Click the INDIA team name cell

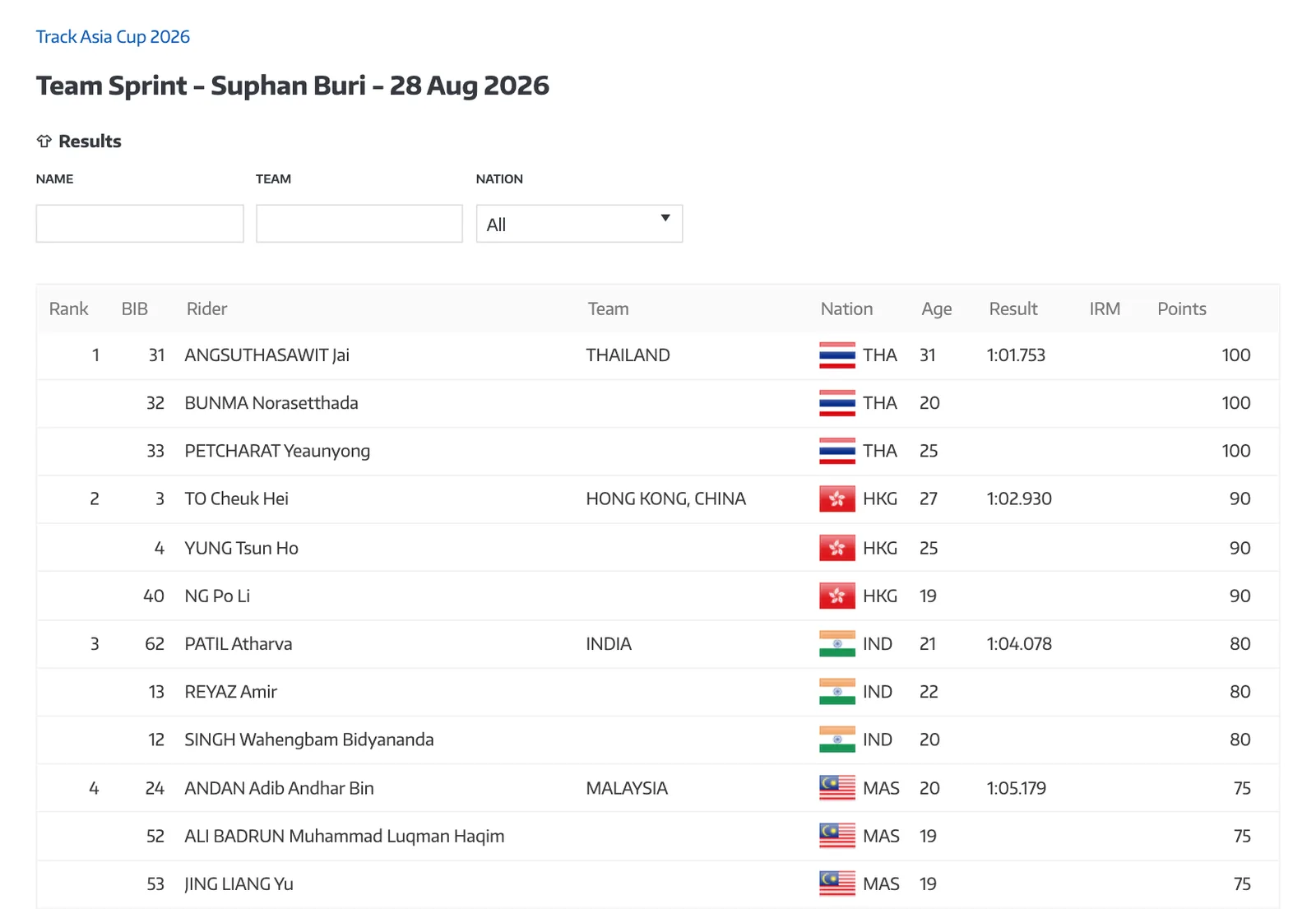[x=609, y=644]
